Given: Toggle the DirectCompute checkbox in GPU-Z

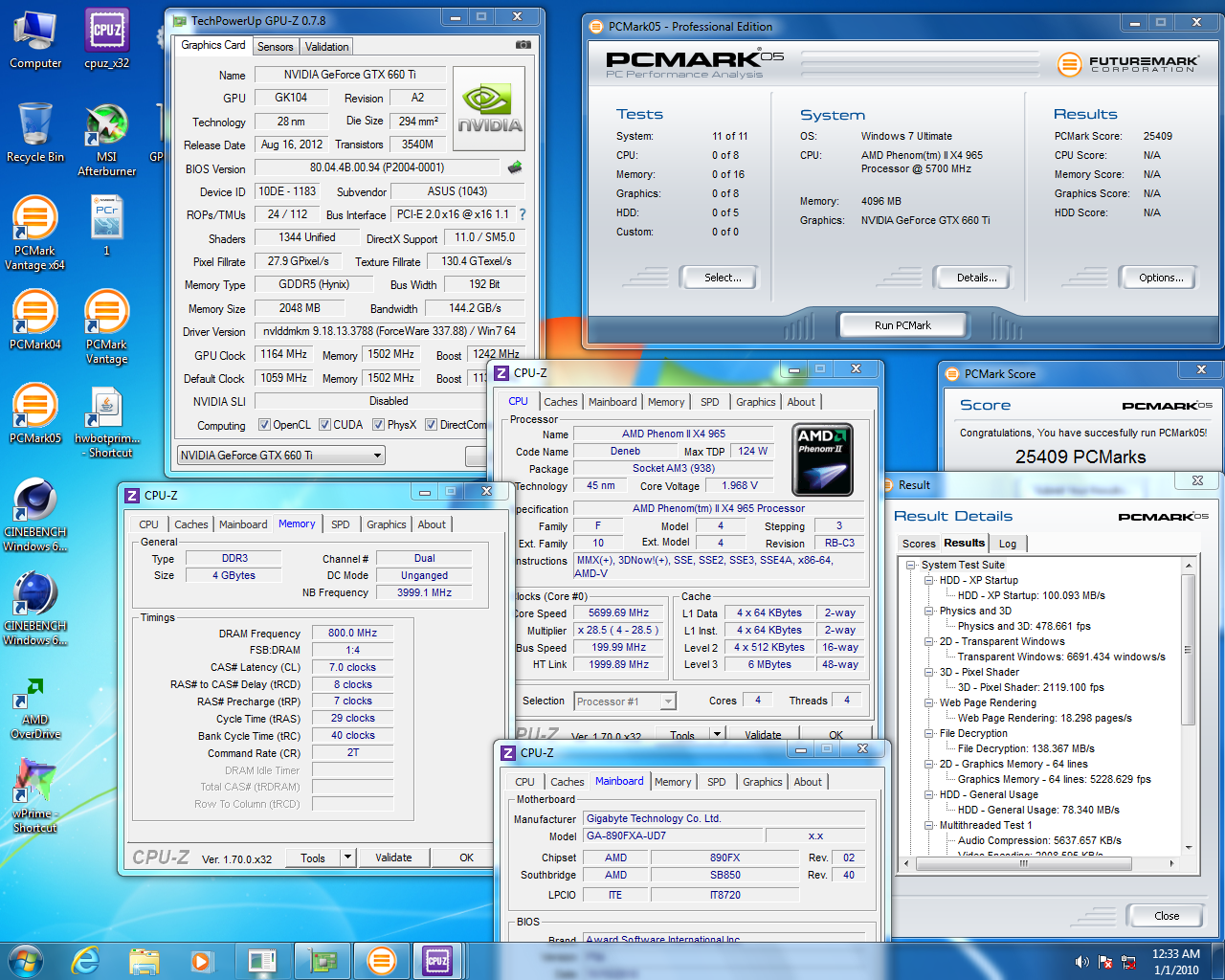Looking at the screenshot, I should click(x=432, y=425).
